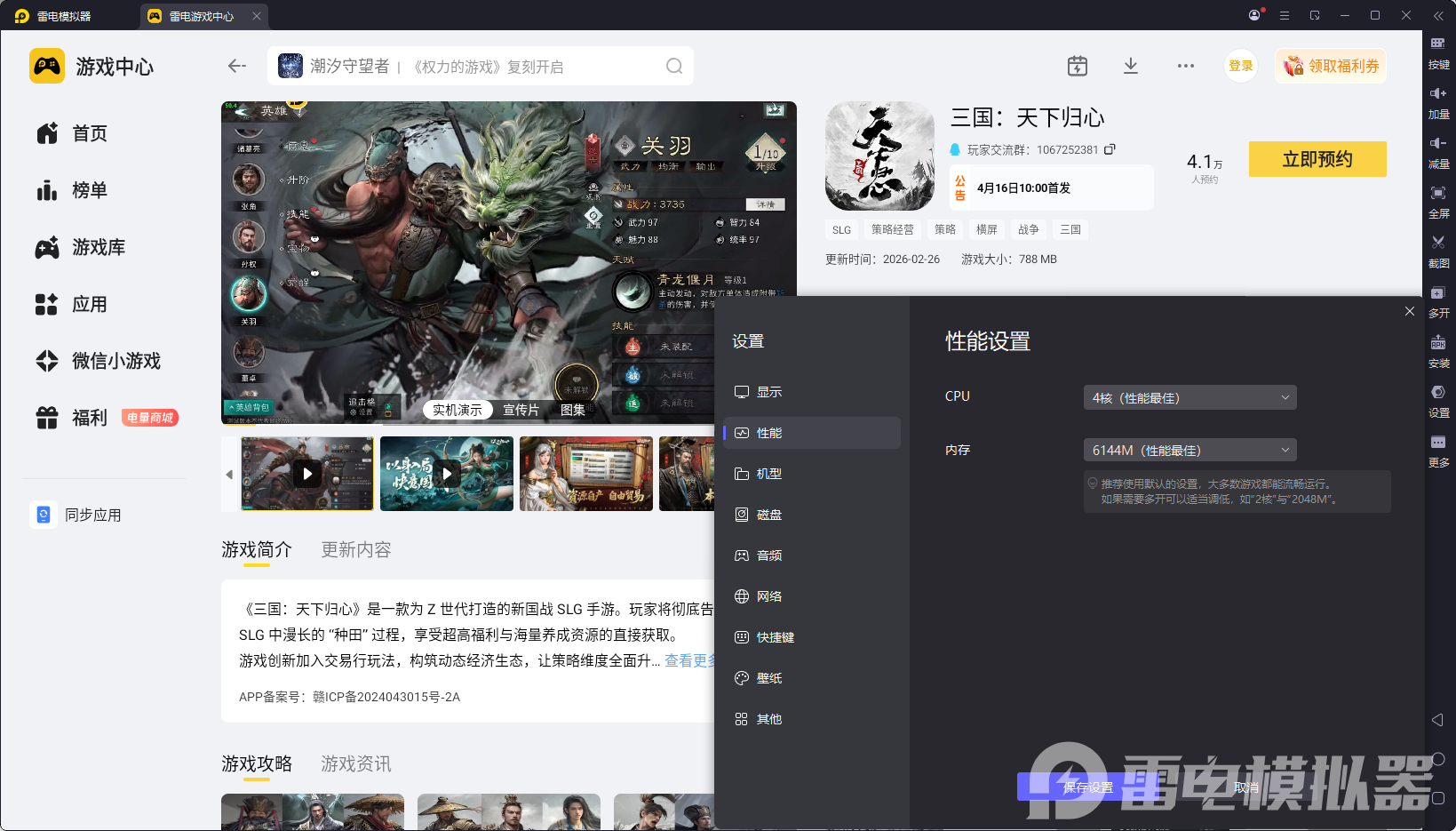
Task: Click the Android recent apps square button
Action: pyautogui.click(x=1438, y=798)
